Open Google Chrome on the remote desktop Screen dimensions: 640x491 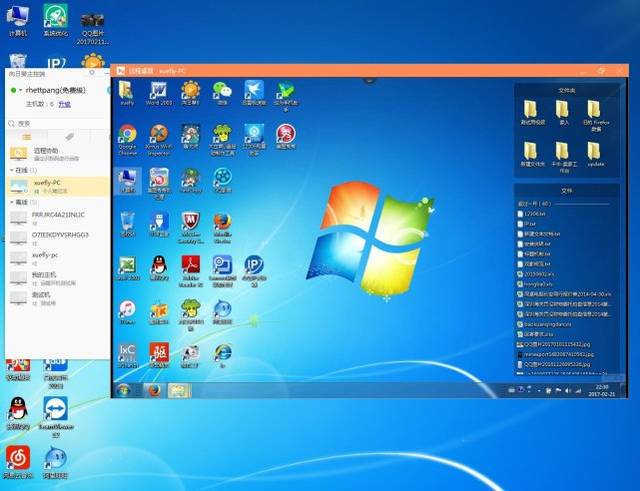pos(127,139)
